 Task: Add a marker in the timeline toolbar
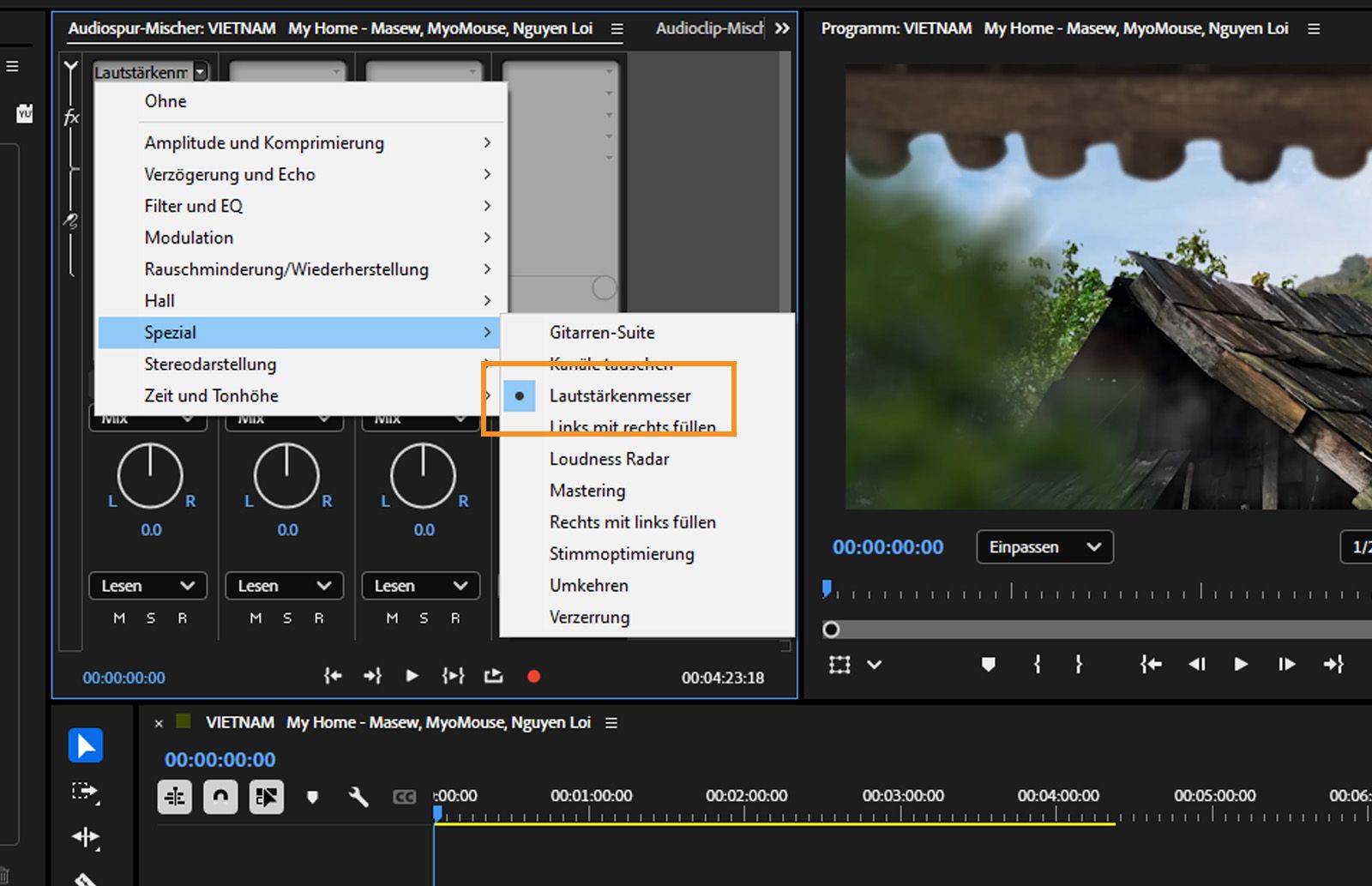point(312,798)
